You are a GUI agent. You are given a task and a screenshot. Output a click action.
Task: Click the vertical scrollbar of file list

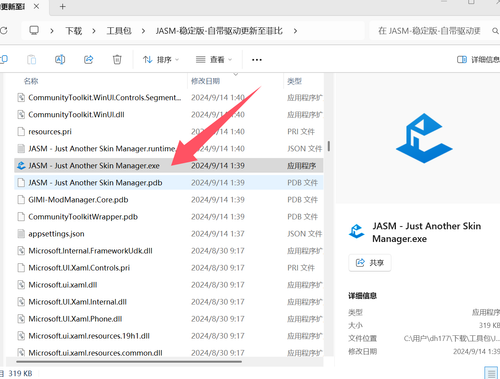[x=329, y=146]
